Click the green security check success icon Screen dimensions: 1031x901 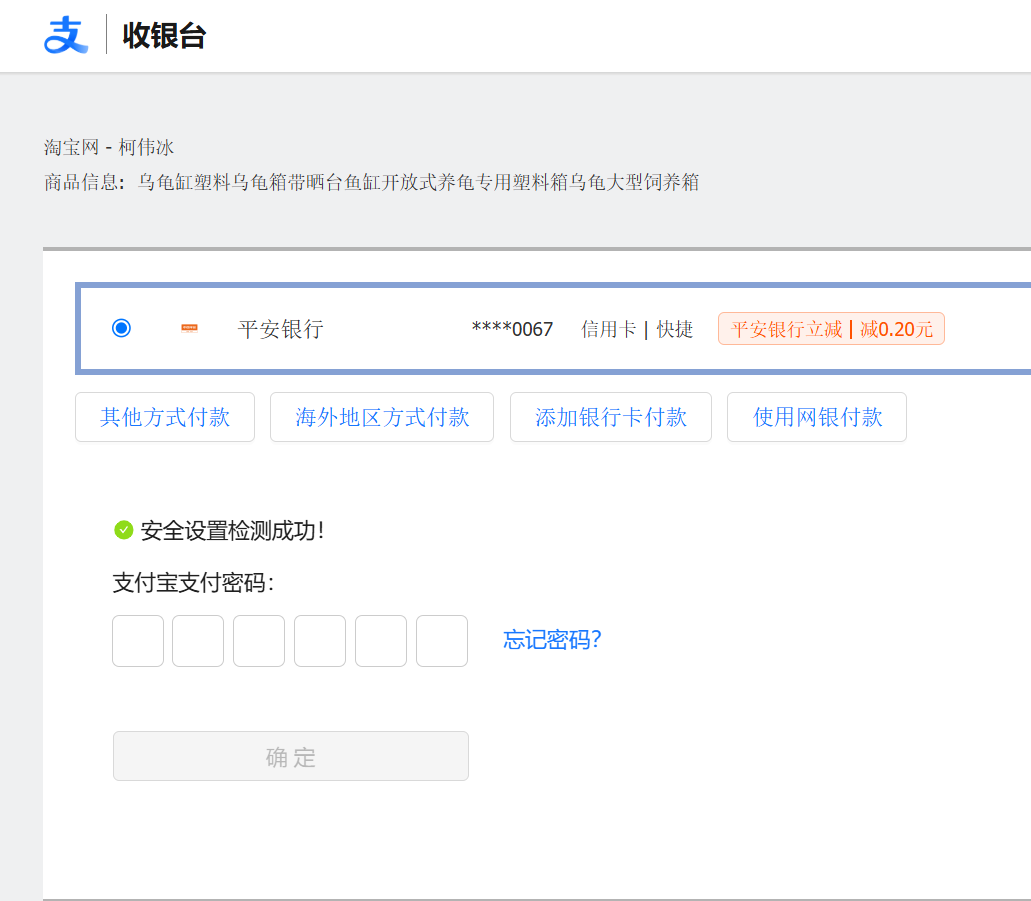tap(124, 530)
